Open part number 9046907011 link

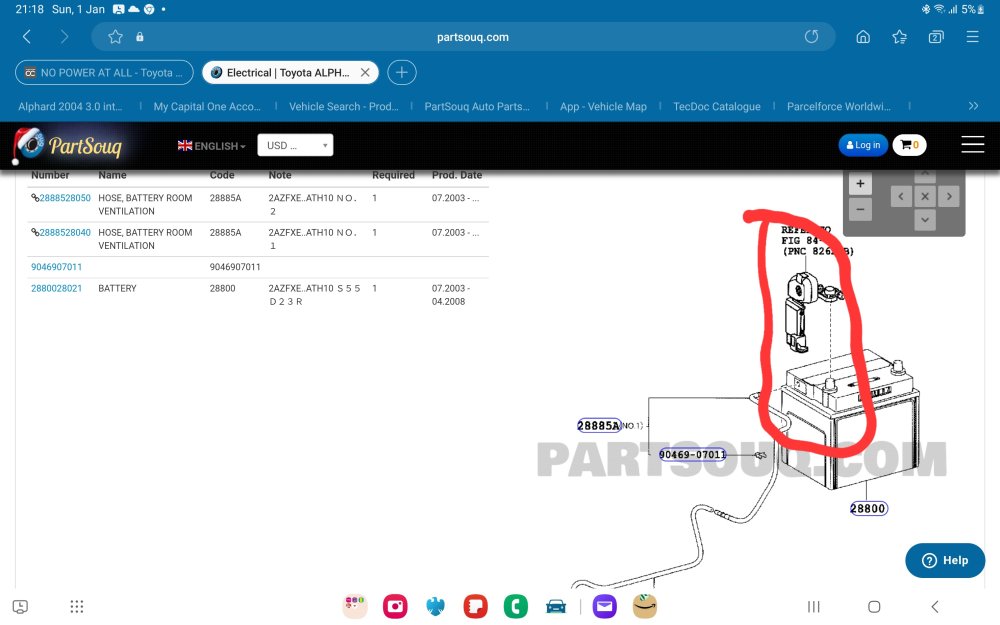pyautogui.click(x=56, y=267)
